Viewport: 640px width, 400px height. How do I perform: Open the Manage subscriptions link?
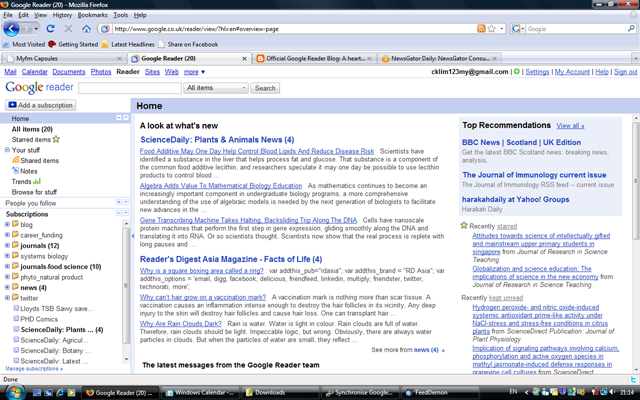34,369
